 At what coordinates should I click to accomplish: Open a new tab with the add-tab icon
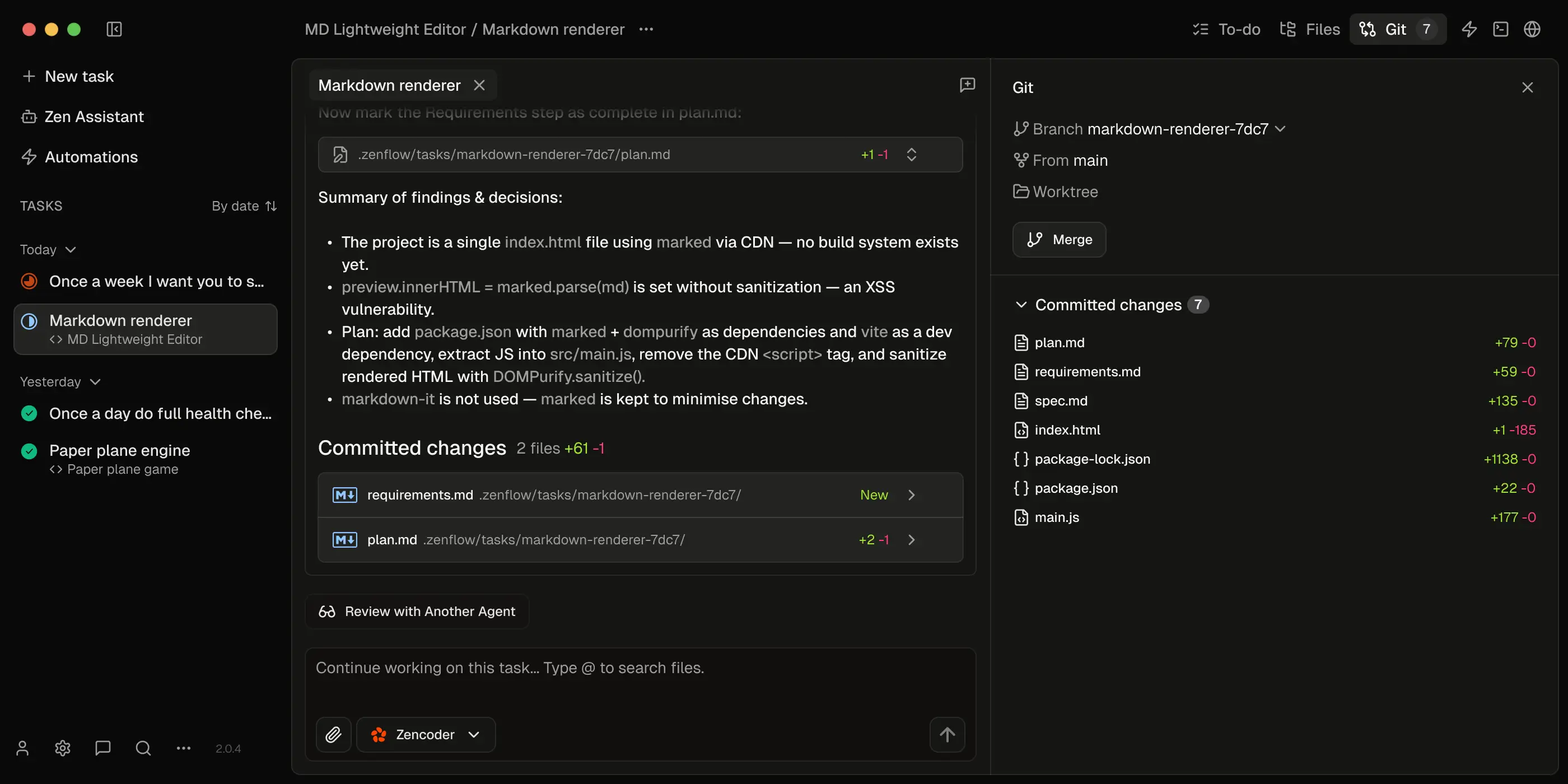(967, 85)
